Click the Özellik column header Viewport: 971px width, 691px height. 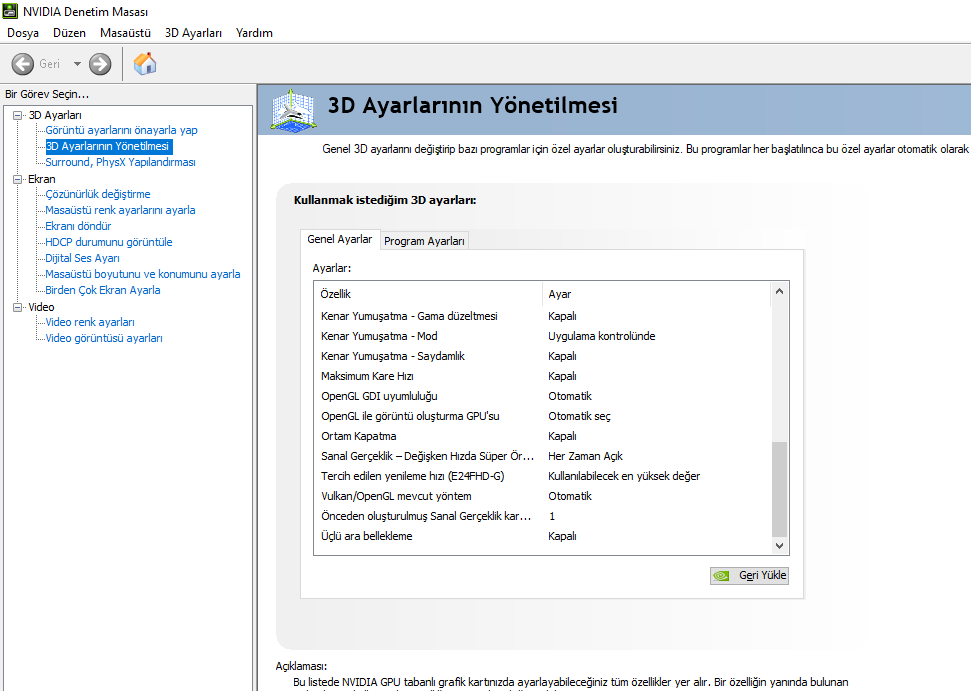(x=429, y=294)
